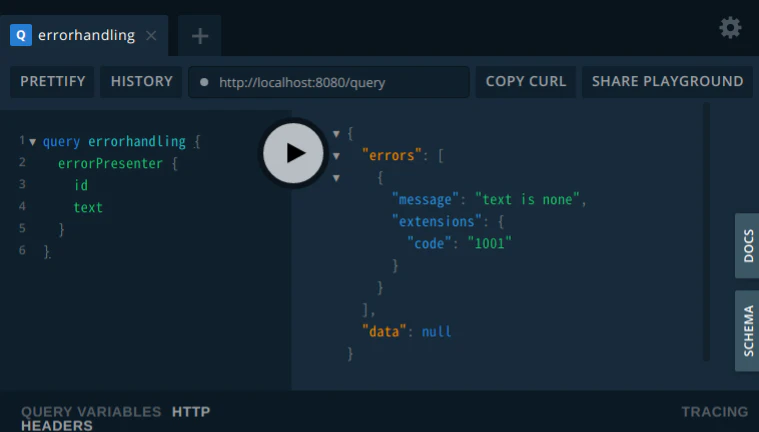Run the query with play button
Viewport: 759px width, 432px height.
coord(293,153)
